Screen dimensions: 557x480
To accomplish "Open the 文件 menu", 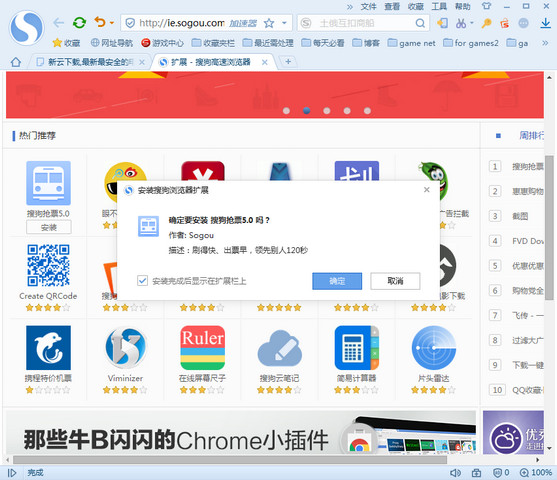I will [368, 7].
